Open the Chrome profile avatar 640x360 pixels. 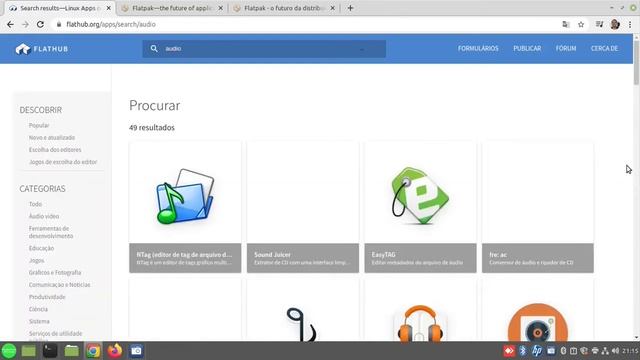tap(615, 24)
